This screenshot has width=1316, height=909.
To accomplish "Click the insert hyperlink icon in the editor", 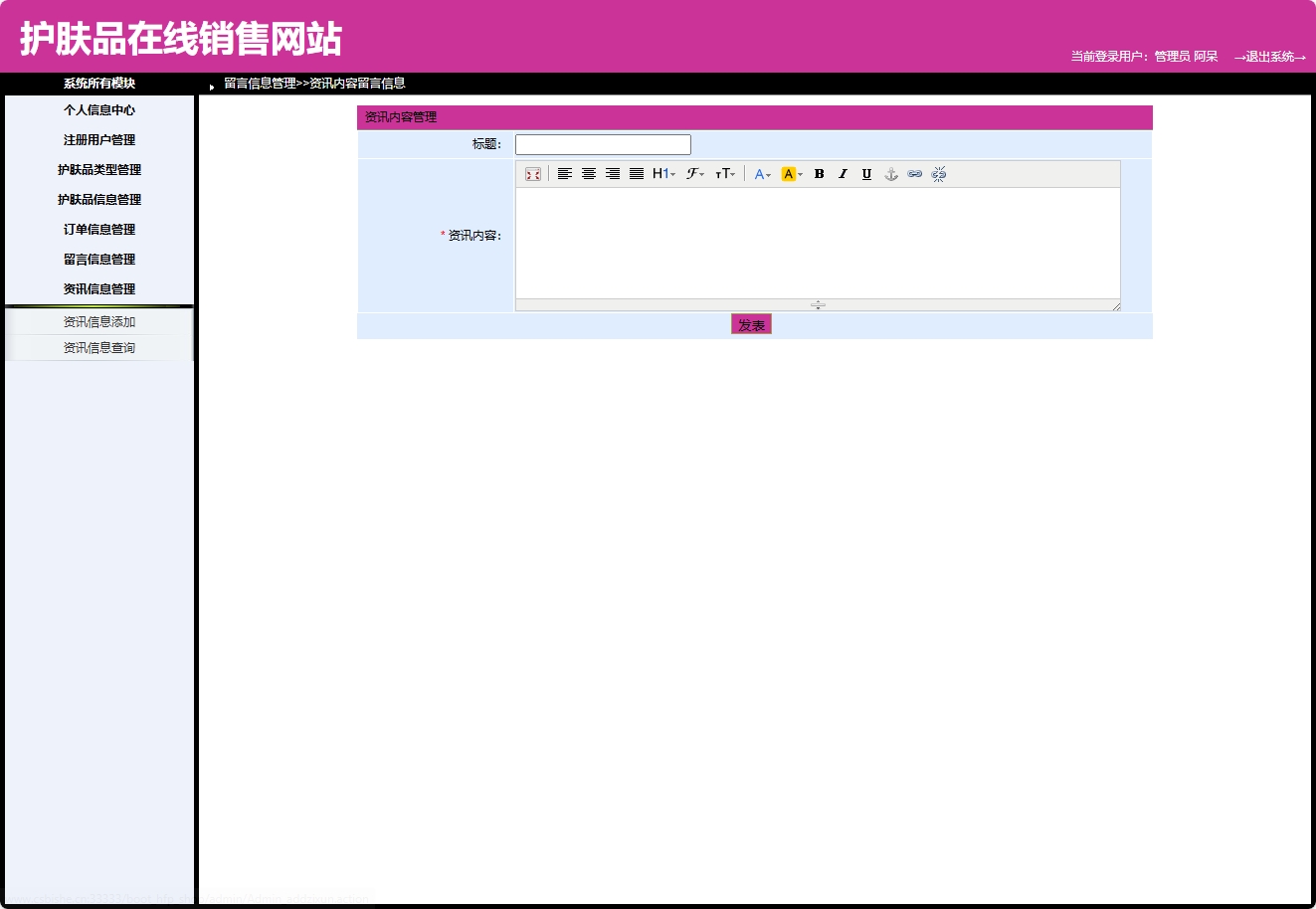I will point(914,173).
